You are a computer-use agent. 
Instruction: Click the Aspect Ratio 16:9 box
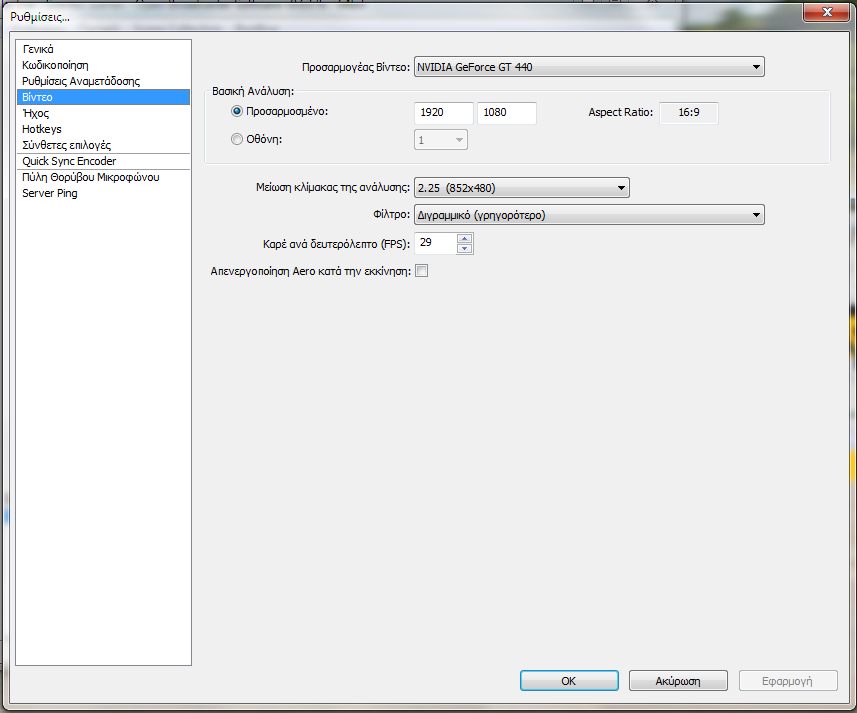pos(689,113)
